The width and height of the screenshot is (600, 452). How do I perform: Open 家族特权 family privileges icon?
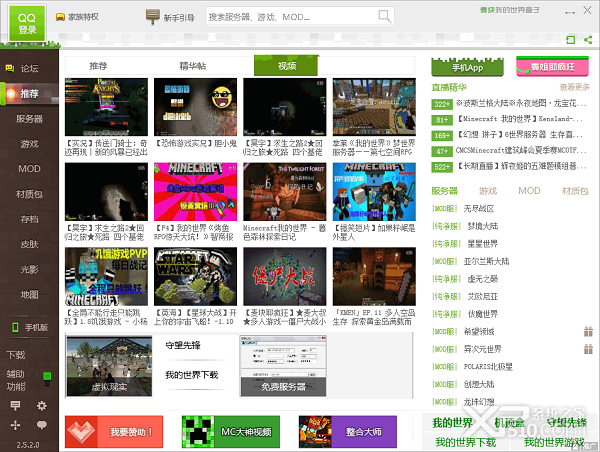[x=60, y=17]
